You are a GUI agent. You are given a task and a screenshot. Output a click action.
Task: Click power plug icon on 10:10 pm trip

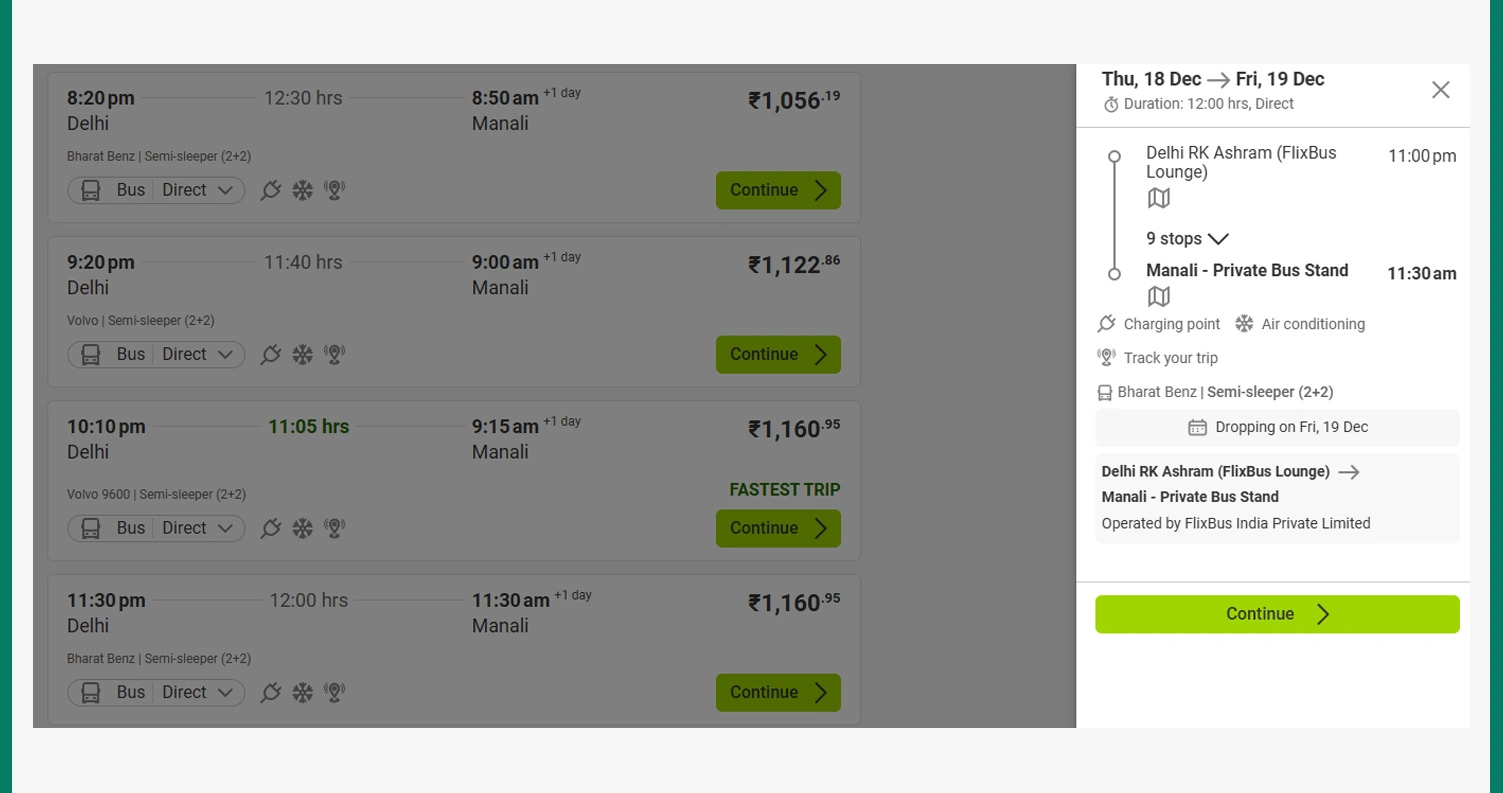click(x=270, y=528)
